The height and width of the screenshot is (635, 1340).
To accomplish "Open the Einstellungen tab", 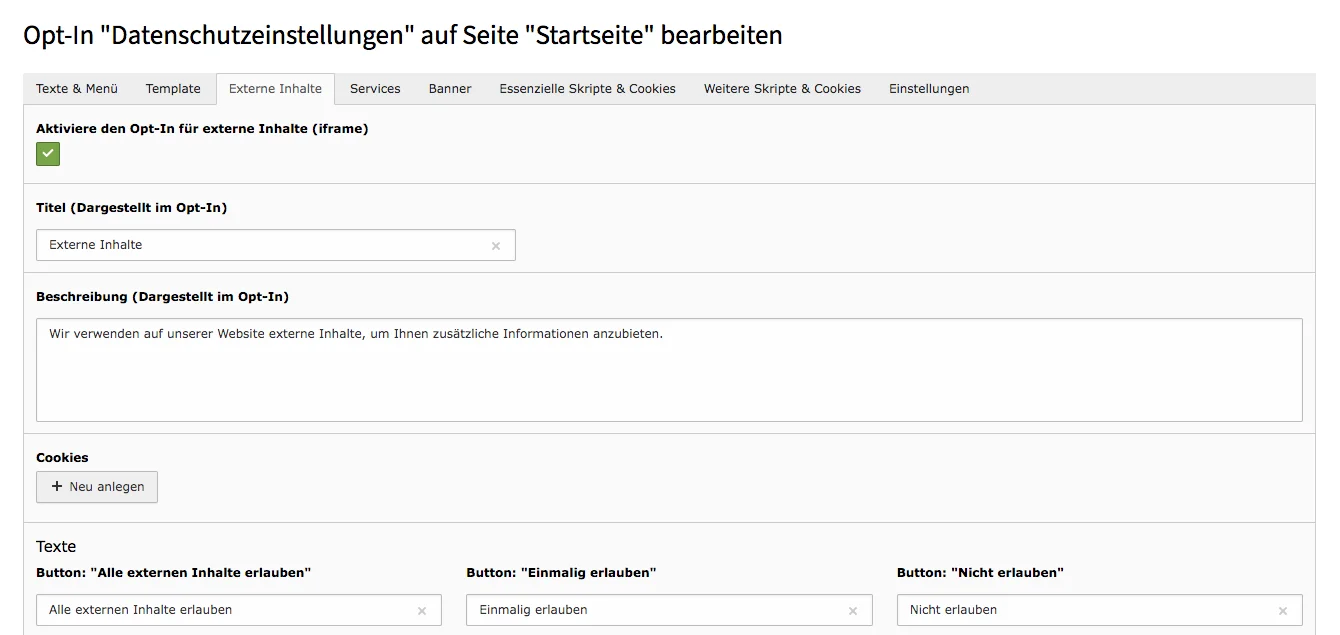I will click(929, 88).
